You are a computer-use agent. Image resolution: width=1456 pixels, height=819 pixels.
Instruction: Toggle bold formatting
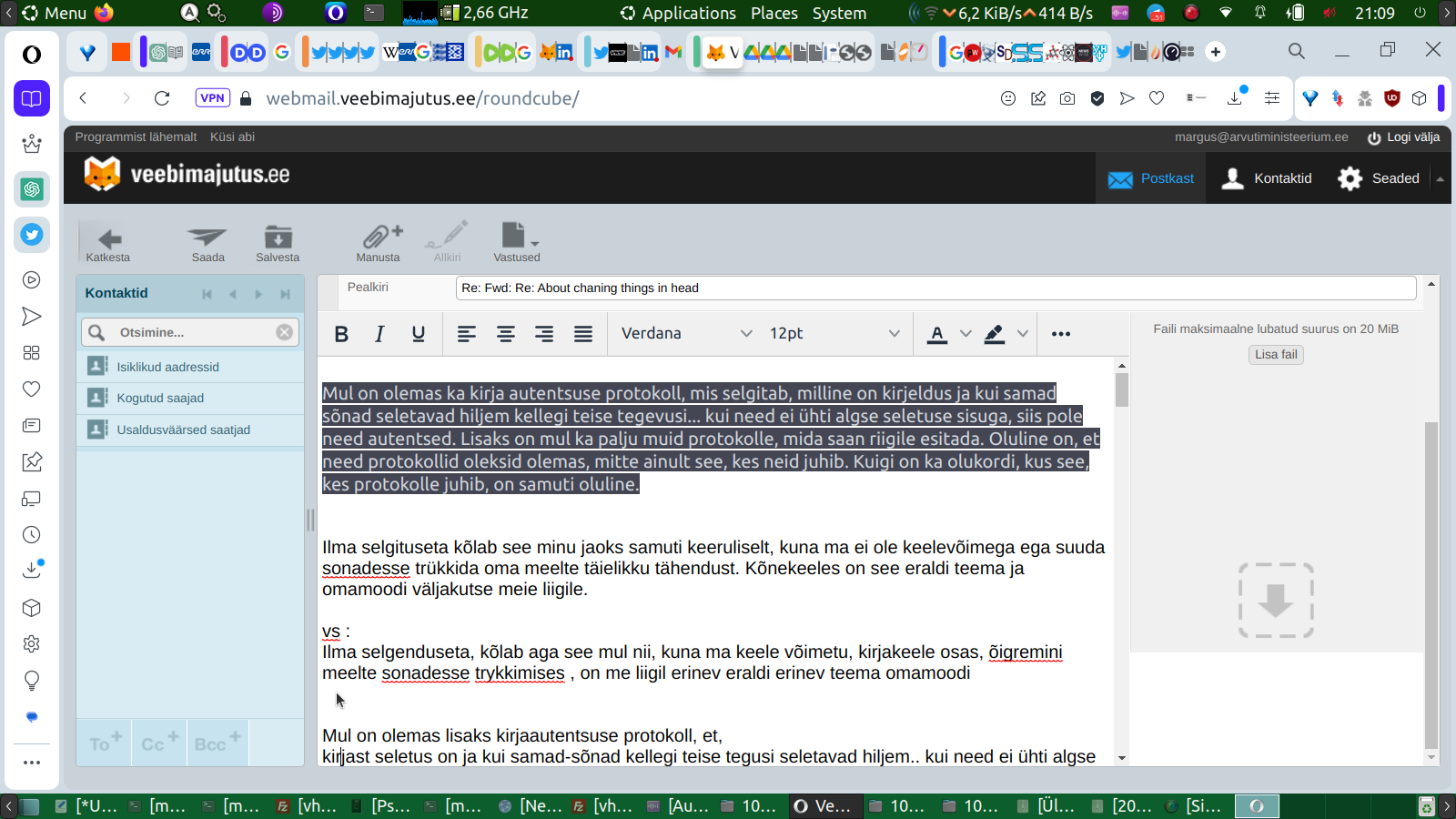(x=341, y=334)
